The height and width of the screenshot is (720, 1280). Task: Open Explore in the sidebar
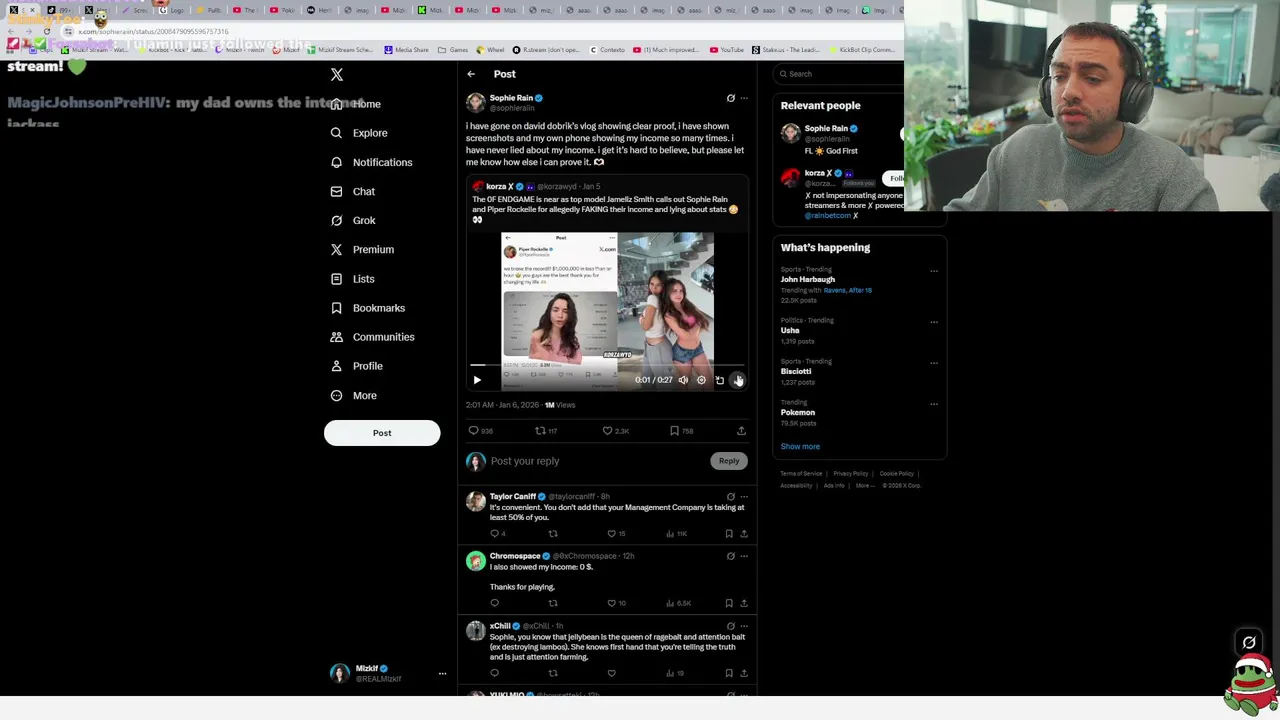click(359, 133)
